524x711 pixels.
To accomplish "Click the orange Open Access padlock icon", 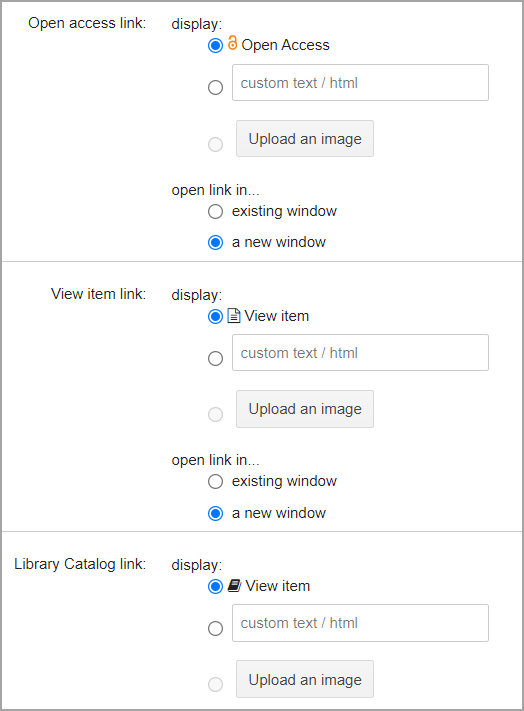I will click(x=233, y=43).
